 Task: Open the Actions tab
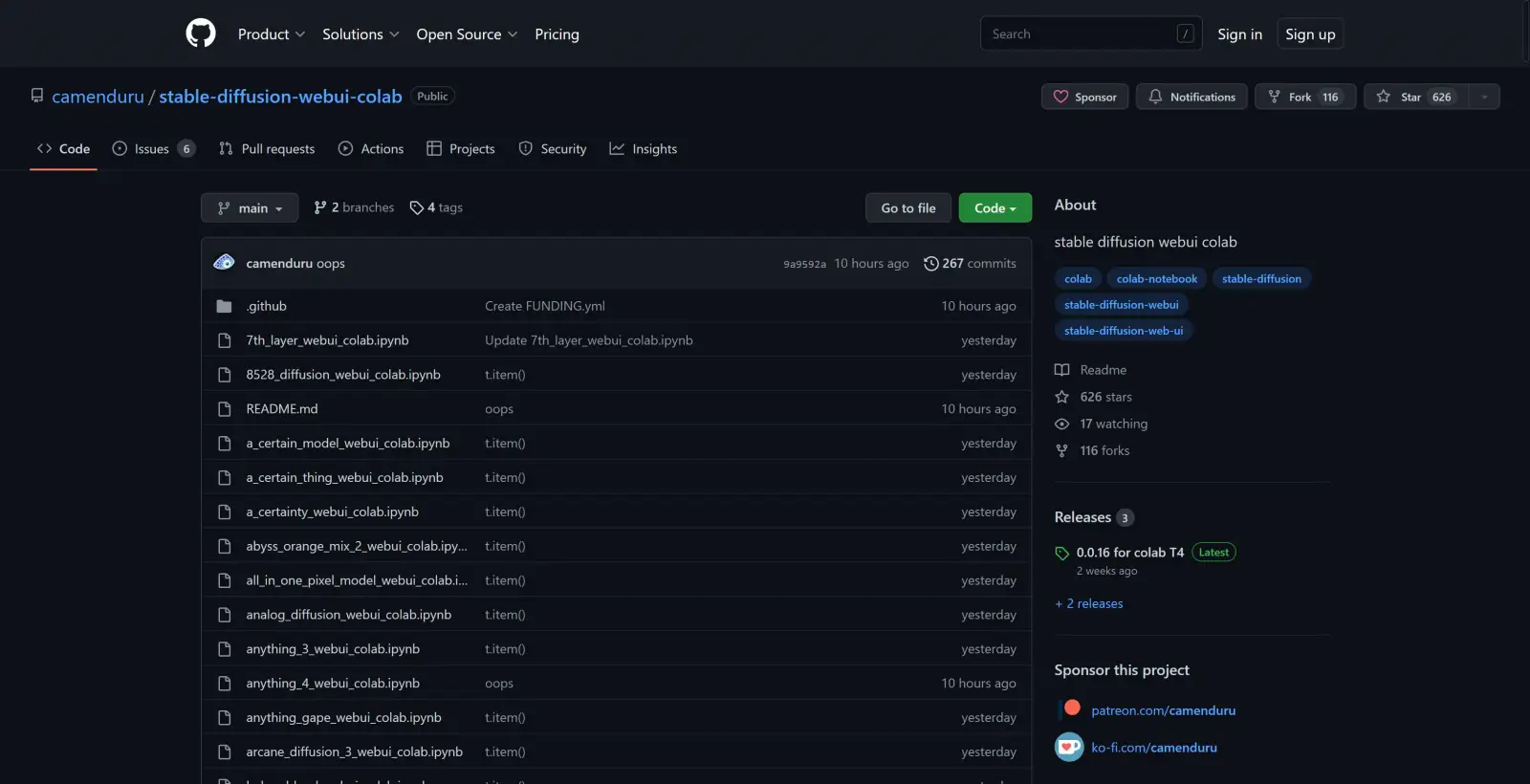[x=371, y=148]
